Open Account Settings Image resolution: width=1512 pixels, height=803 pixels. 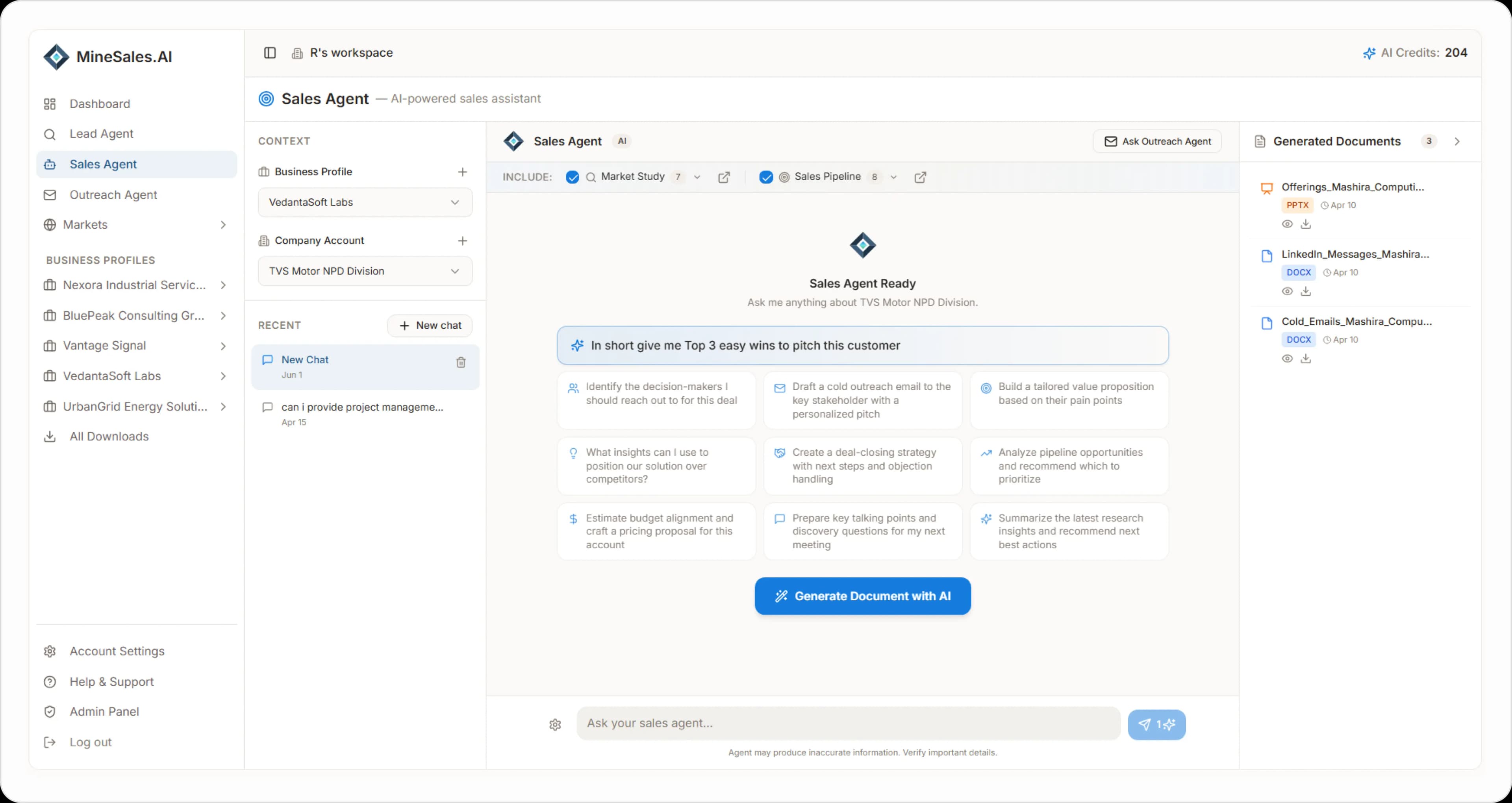coord(137,651)
